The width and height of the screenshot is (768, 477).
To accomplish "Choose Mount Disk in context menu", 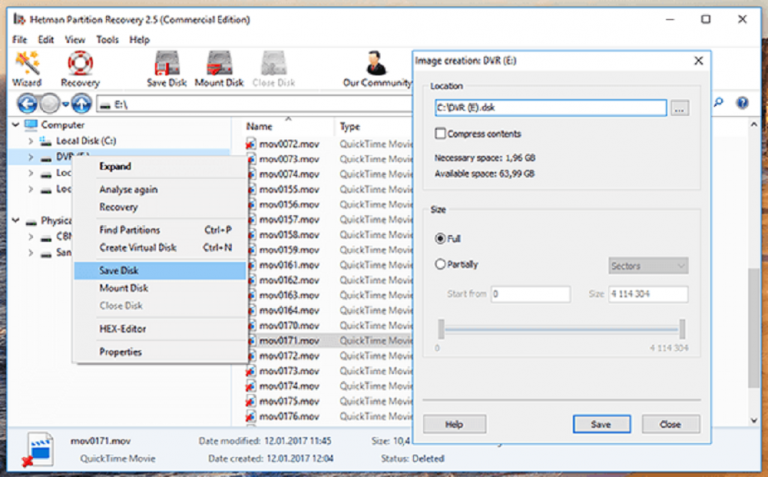I will 160,288.
